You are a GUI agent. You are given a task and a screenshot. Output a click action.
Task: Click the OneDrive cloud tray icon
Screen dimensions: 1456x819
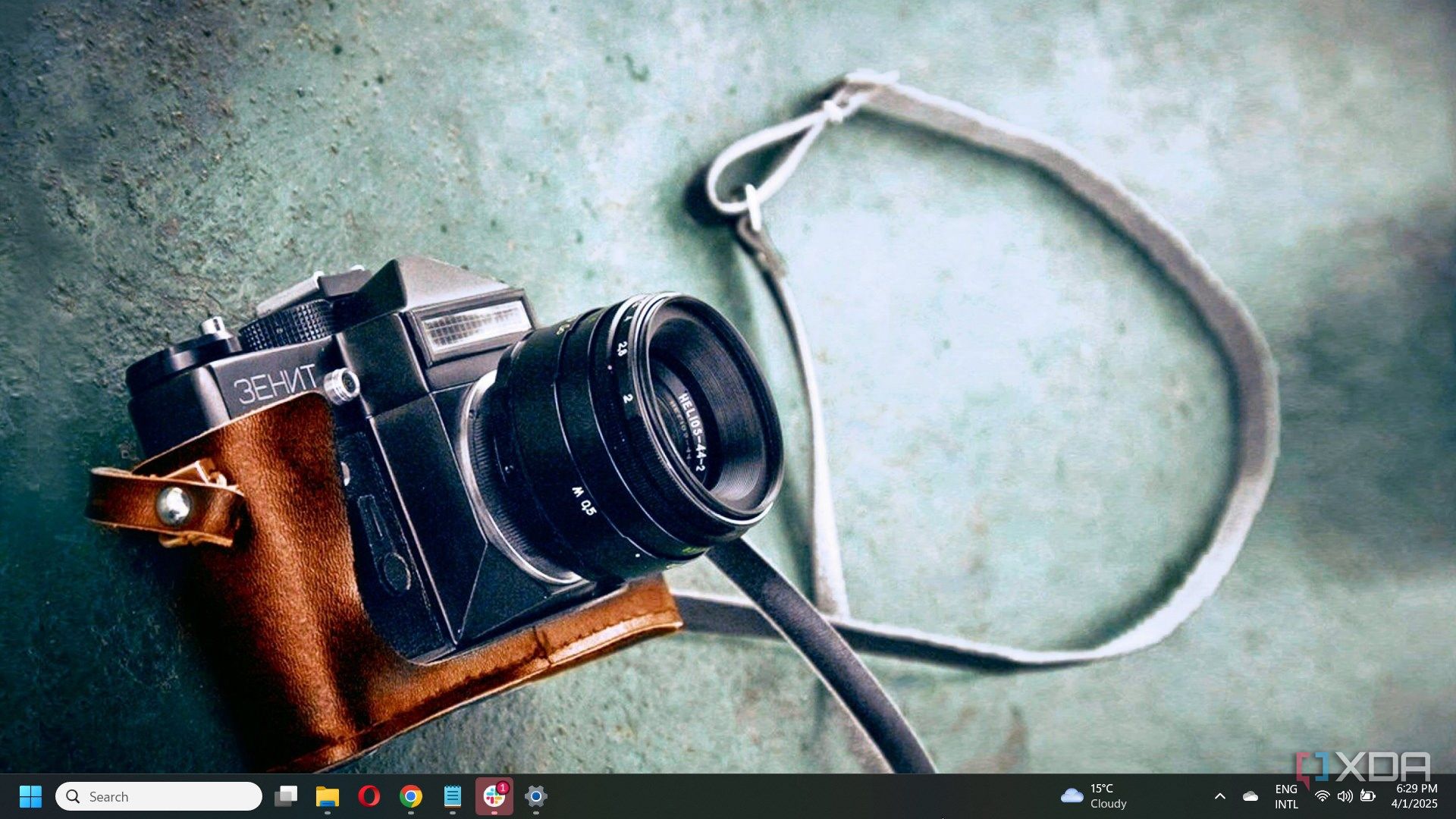point(1250,796)
